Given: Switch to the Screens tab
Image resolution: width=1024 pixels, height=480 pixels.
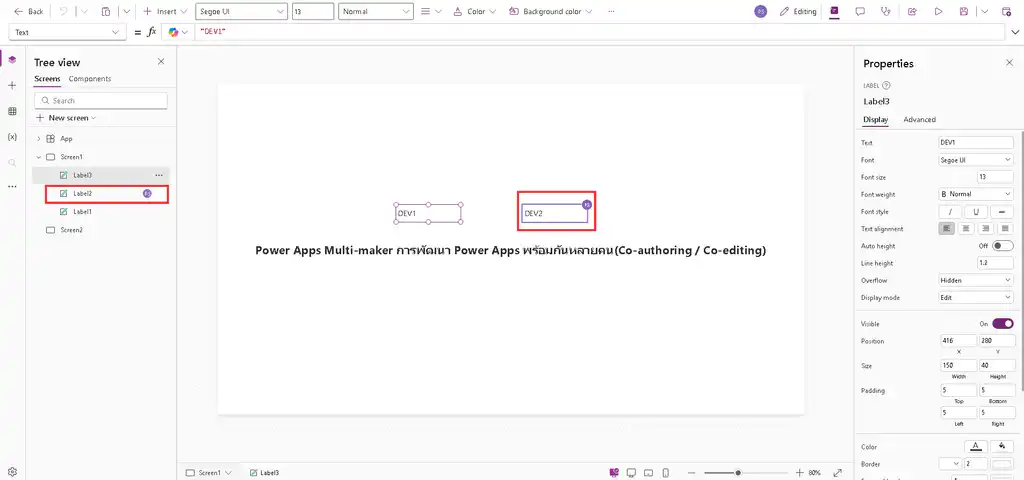Looking at the screenshot, I should 47,79.
